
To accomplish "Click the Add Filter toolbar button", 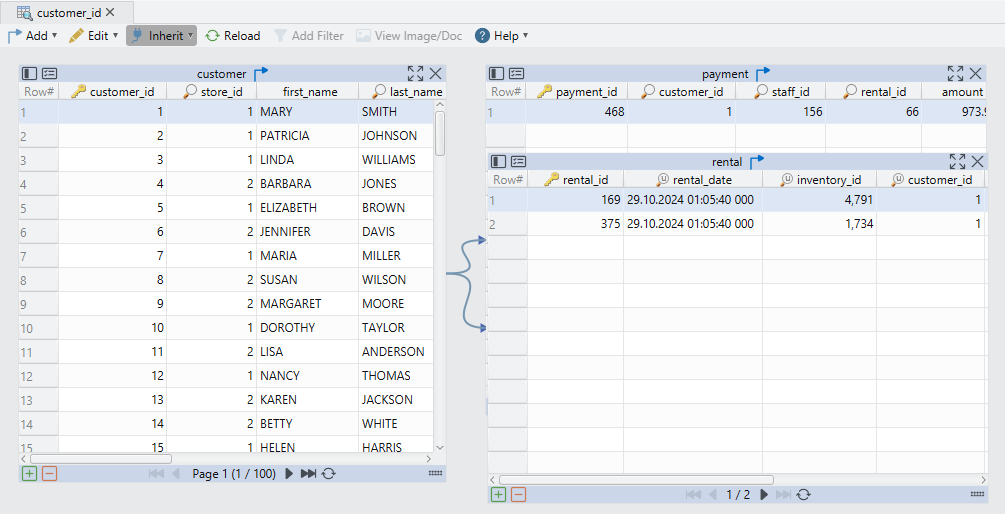I will (x=309, y=36).
